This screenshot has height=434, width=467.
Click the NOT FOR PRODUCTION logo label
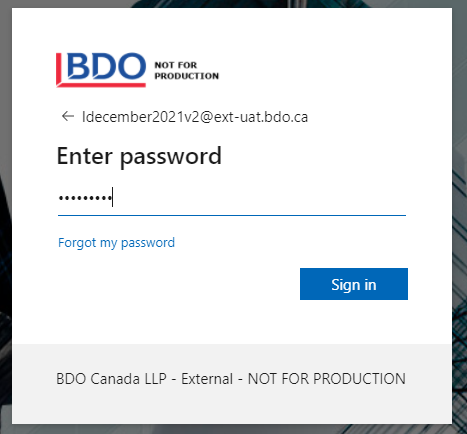(x=187, y=70)
